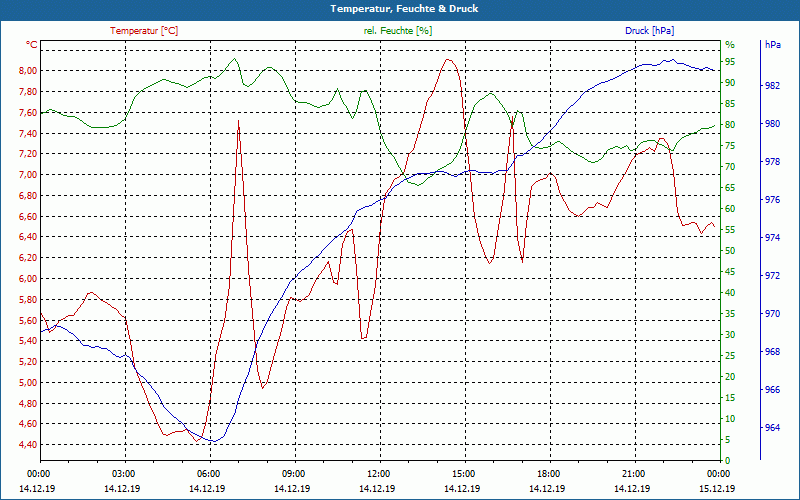The width and height of the screenshot is (800, 500).
Task: Click the 7,00 temperature axis value
Action: [29, 174]
